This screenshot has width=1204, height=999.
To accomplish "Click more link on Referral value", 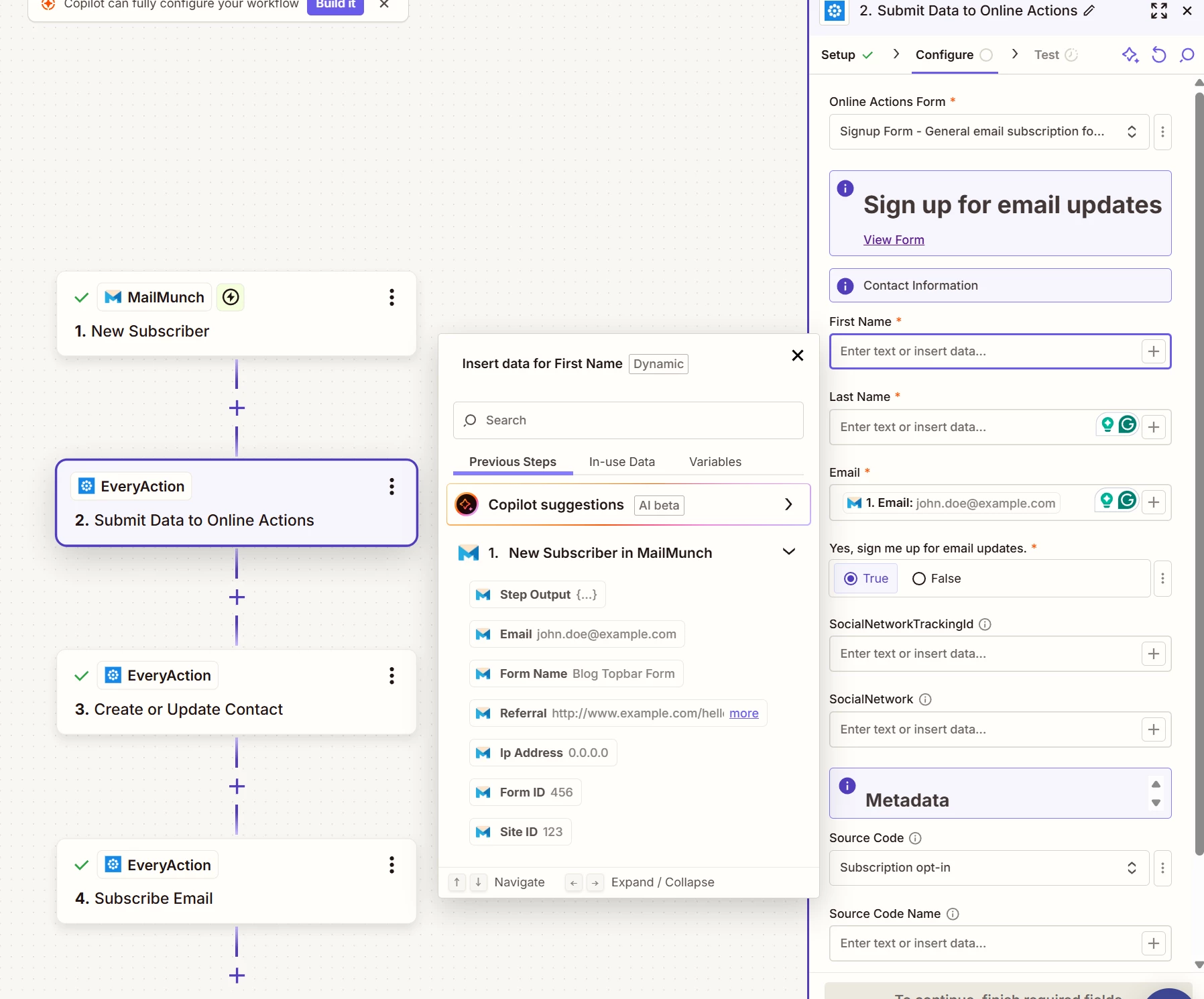I will [743, 713].
